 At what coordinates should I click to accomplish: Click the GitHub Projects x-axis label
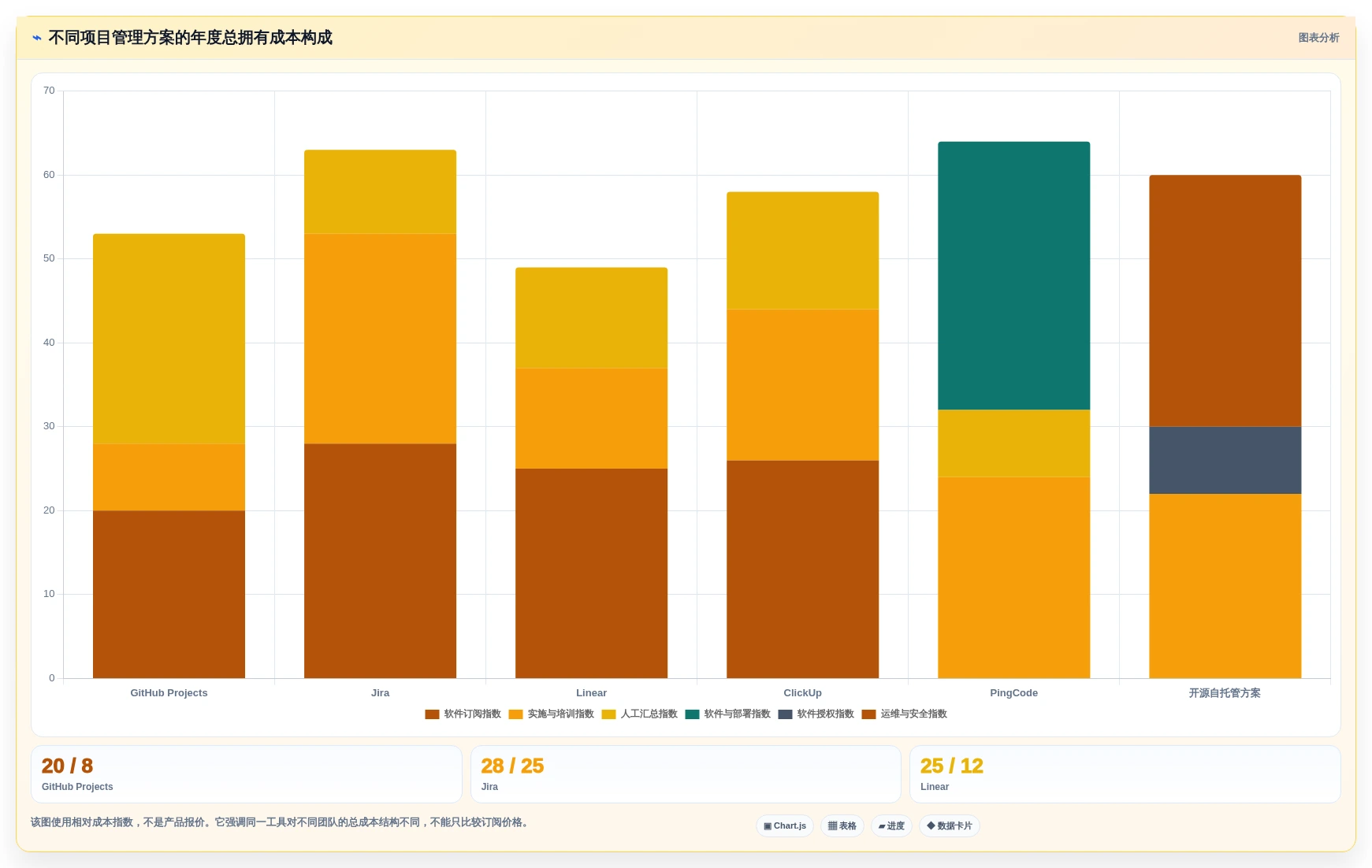pyautogui.click(x=169, y=693)
